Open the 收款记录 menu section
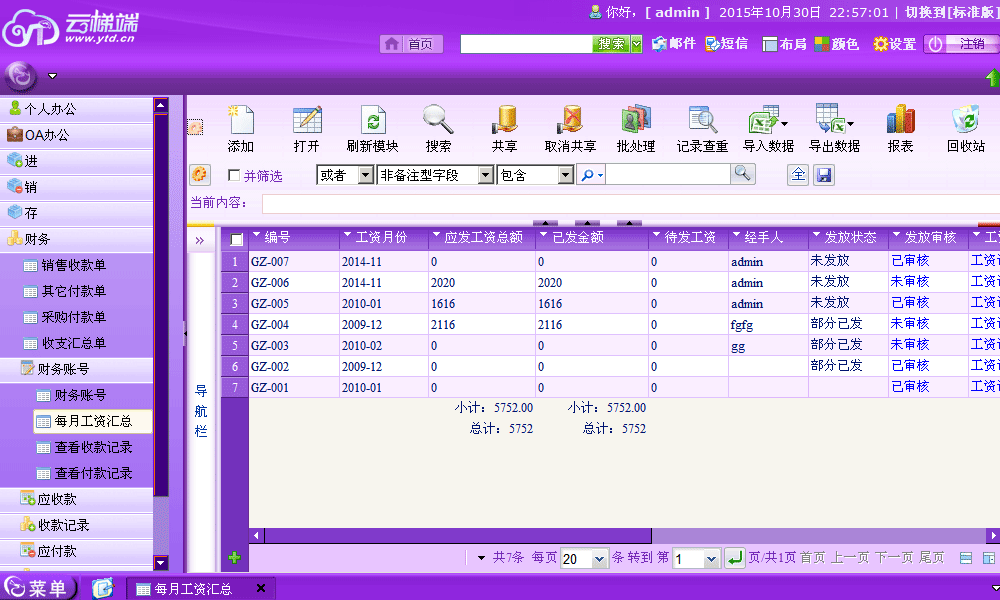The height and width of the screenshot is (600, 1000). click(x=77, y=525)
